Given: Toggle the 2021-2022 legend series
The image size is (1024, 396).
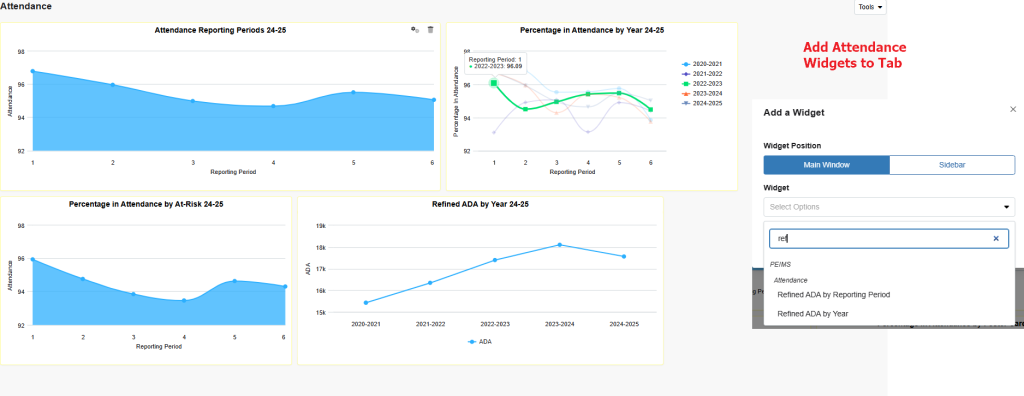Looking at the screenshot, I should click(x=702, y=74).
